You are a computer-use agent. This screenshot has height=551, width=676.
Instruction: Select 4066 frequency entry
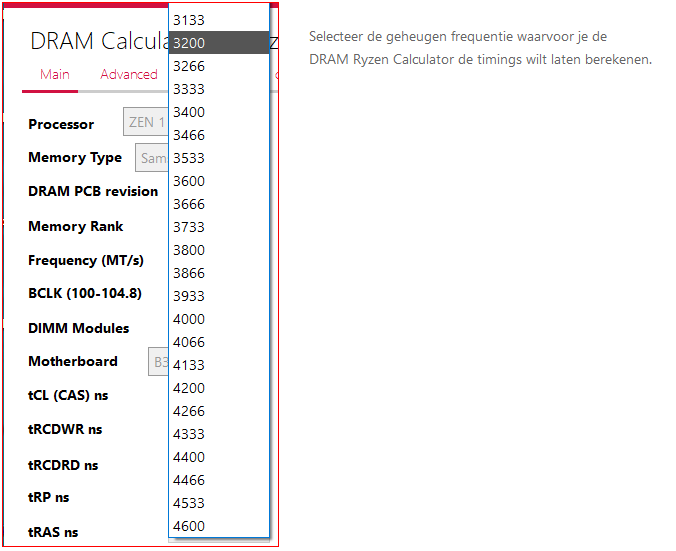[219, 342]
